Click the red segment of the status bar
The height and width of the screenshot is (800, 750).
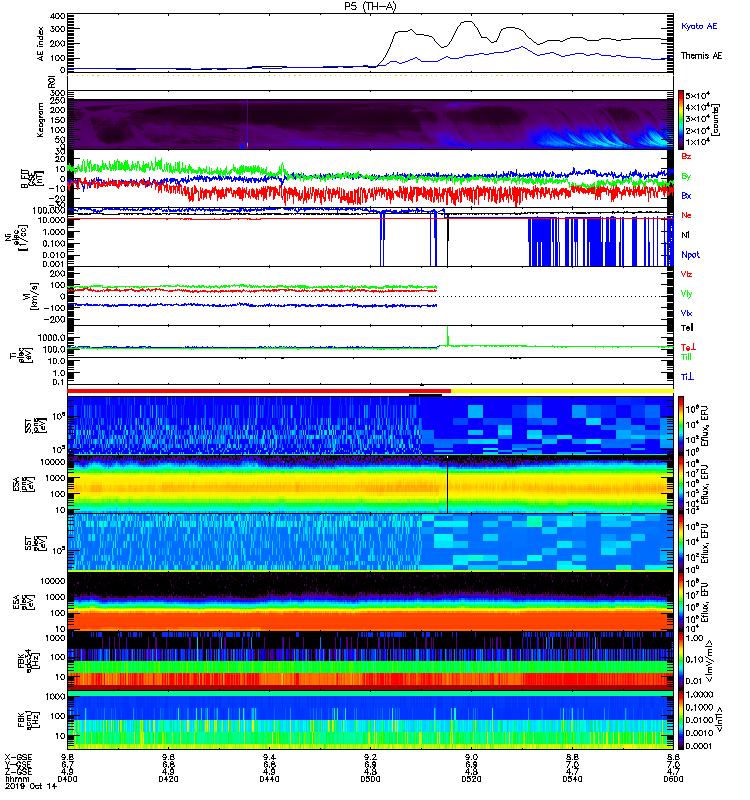click(259, 391)
